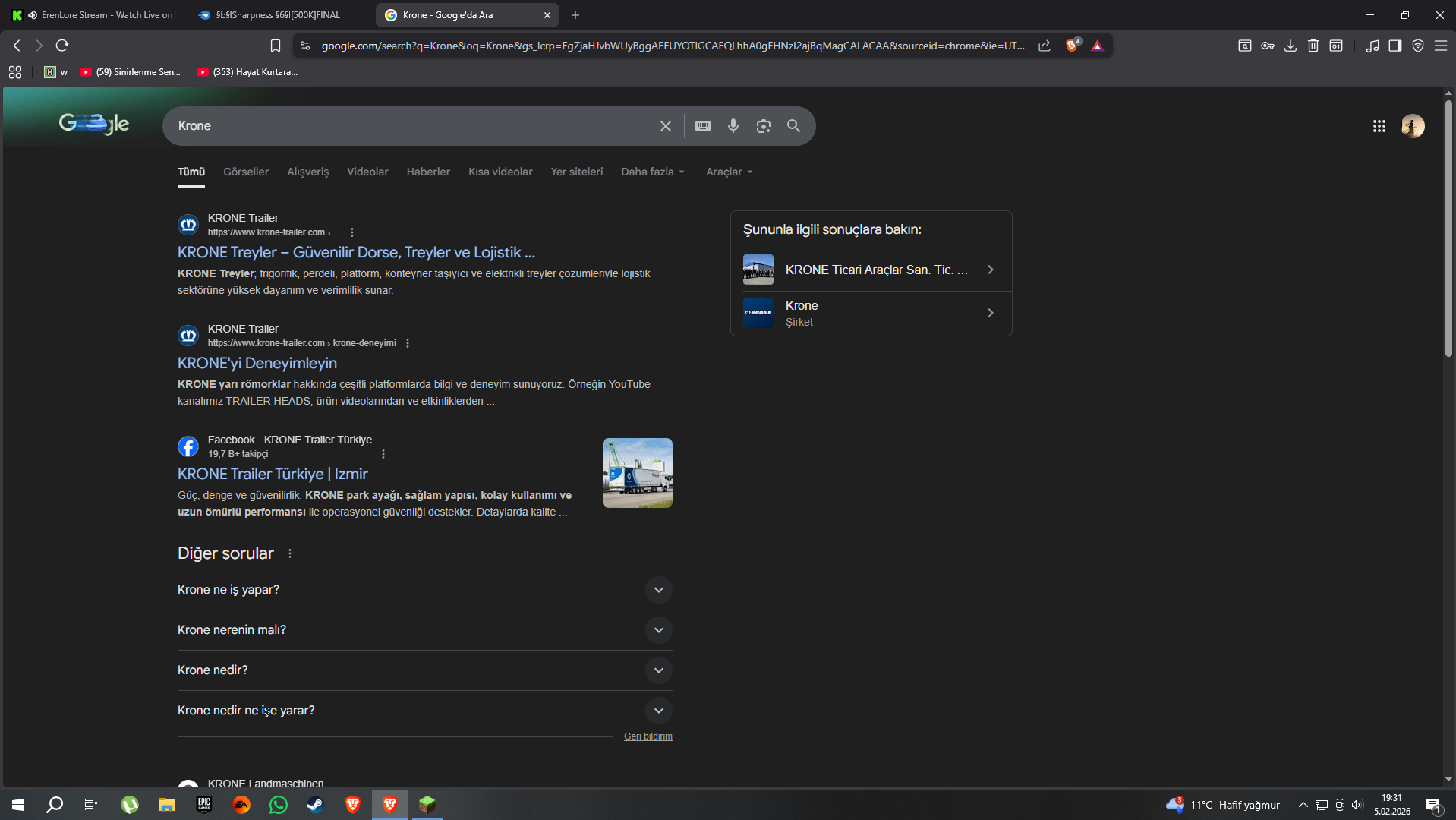The height and width of the screenshot is (820, 1456).
Task: Open the options dots beside Diğer sorular
Action: tap(290, 553)
